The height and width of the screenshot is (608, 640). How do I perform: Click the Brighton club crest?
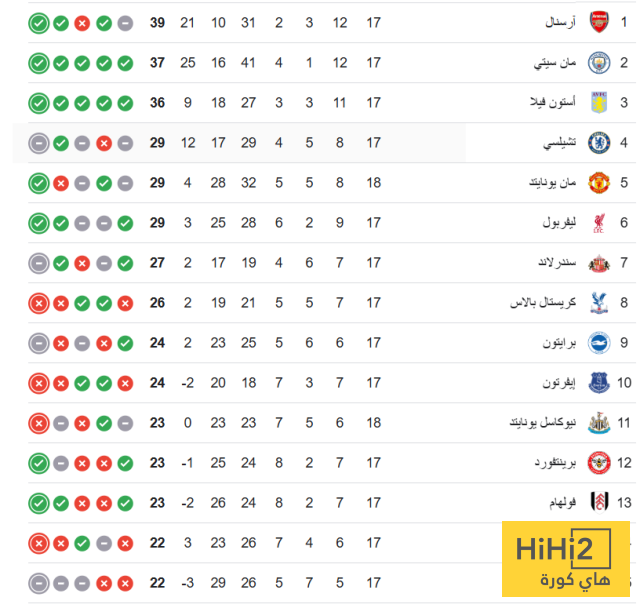[598, 343]
